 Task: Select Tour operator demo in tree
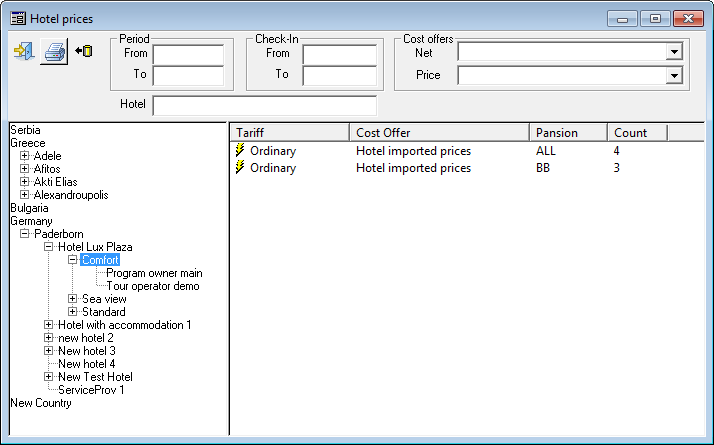point(152,286)
